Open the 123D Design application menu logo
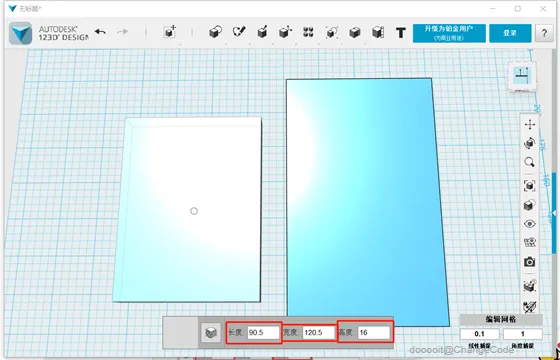 20,33
